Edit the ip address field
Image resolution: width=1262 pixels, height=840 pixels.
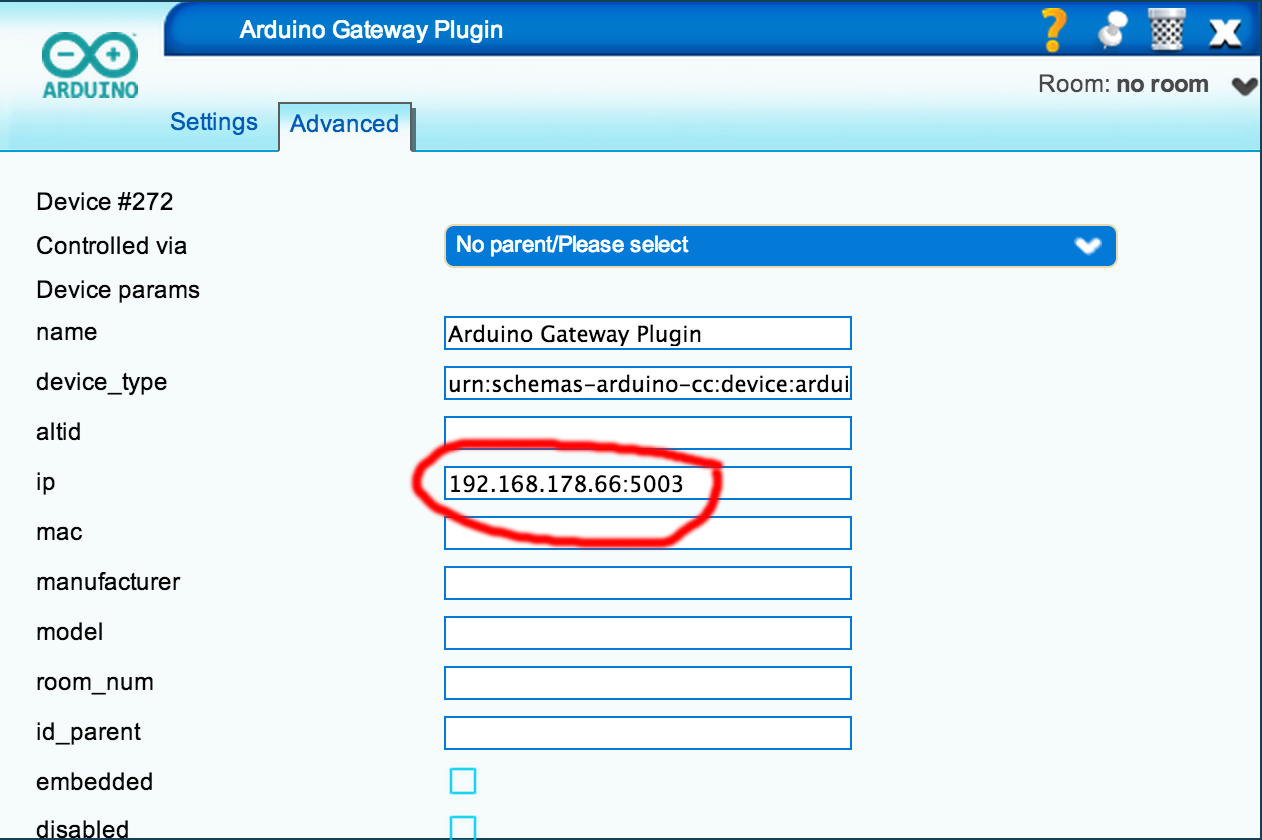[648, 483]
